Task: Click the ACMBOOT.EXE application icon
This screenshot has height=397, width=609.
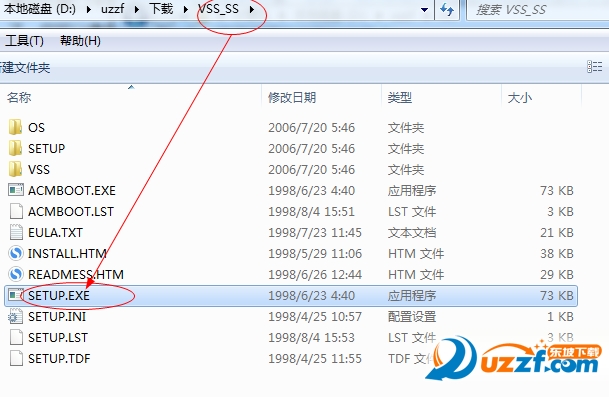Action: click(16, 190)
